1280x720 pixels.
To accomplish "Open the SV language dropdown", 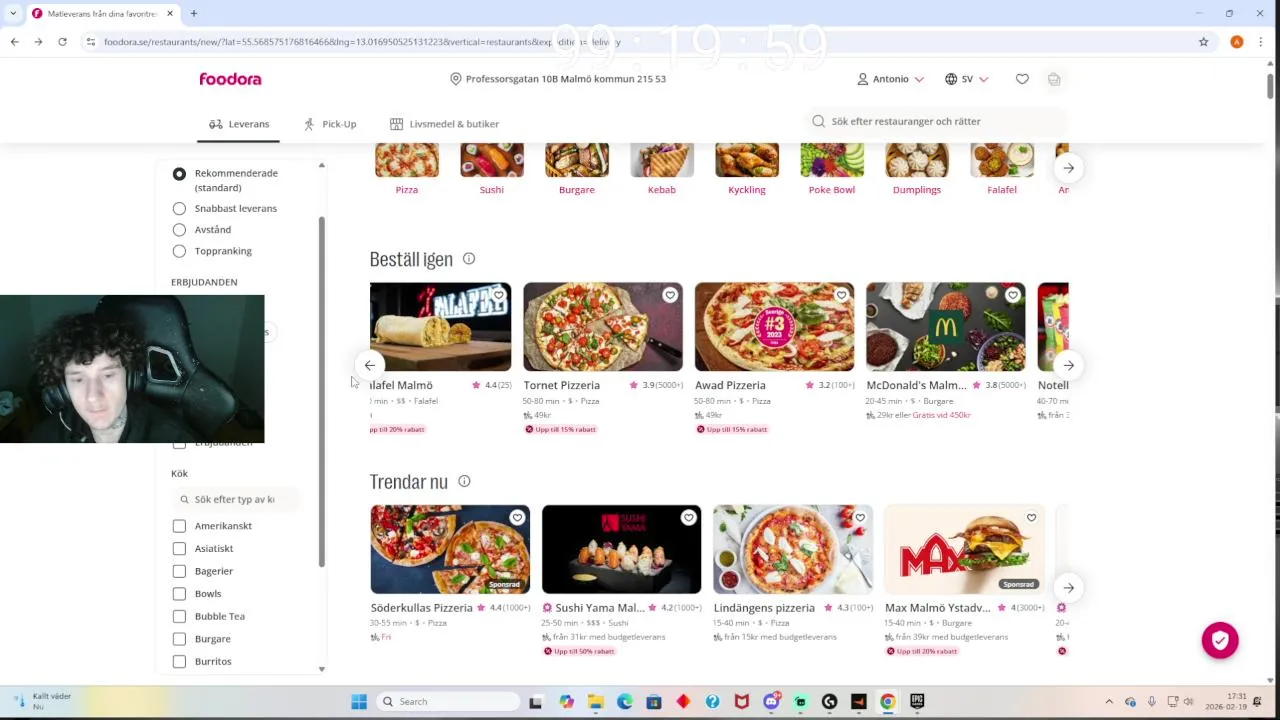I will 967,79.
